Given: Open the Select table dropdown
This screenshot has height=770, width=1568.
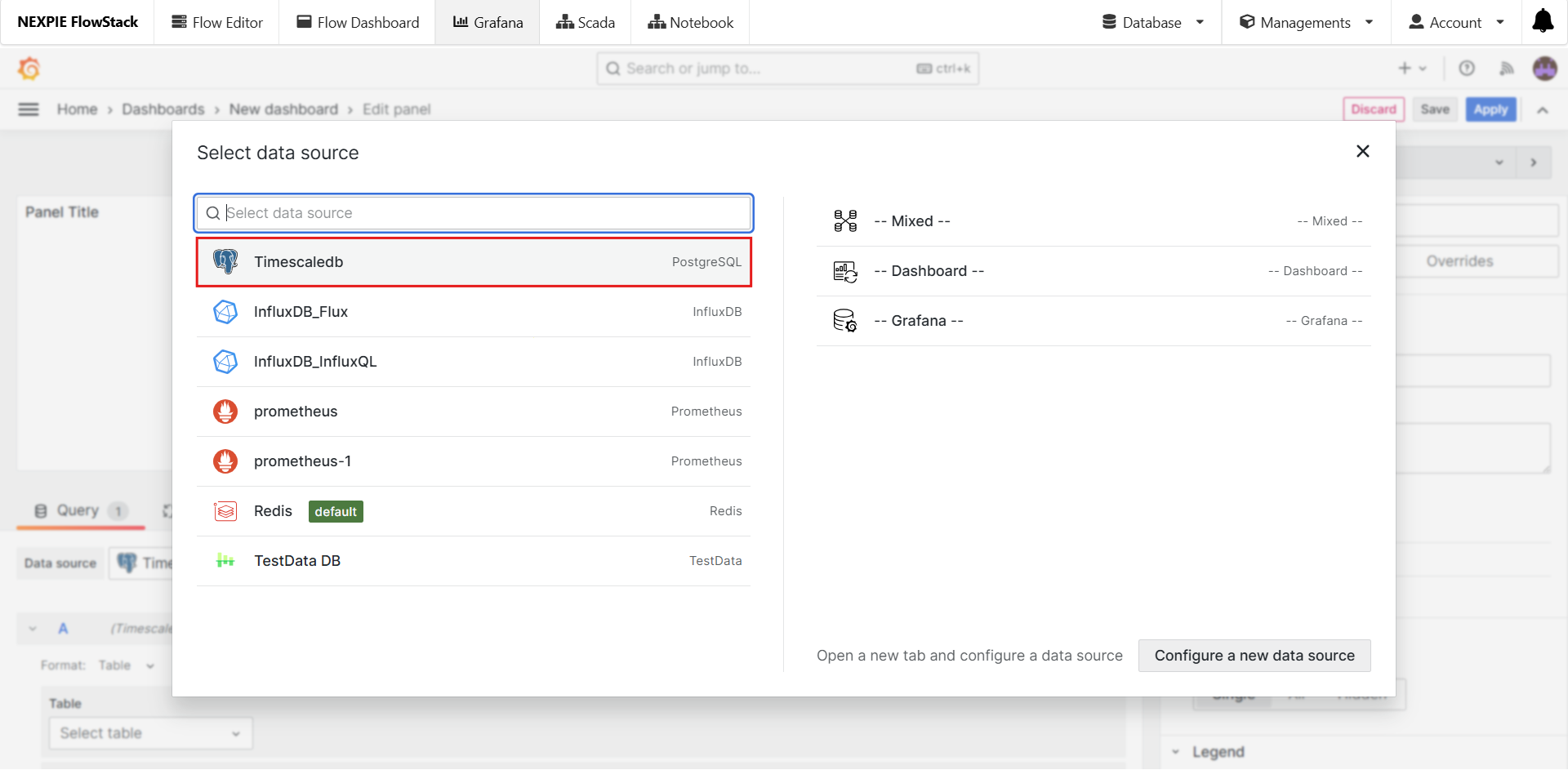Looking at the screenshot, I should click(150, 733).
